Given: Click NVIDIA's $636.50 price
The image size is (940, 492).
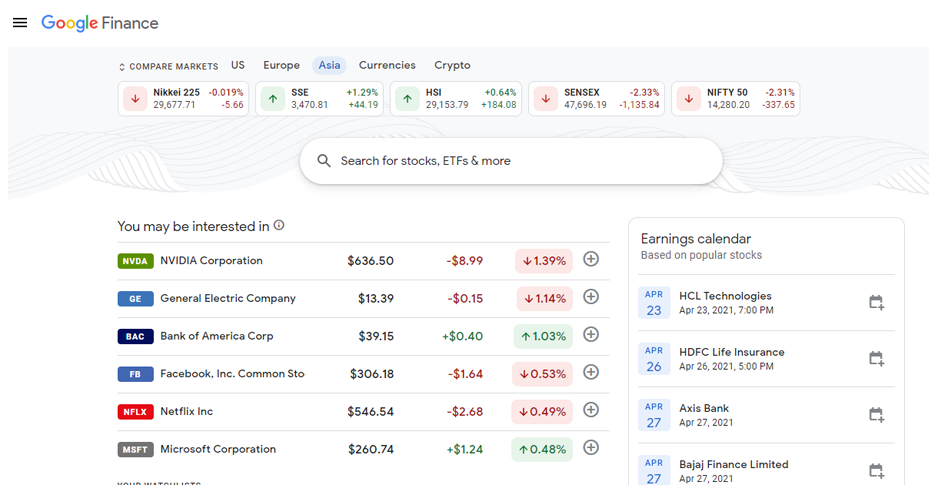Looking at the screenshot, I should [370, 261].
